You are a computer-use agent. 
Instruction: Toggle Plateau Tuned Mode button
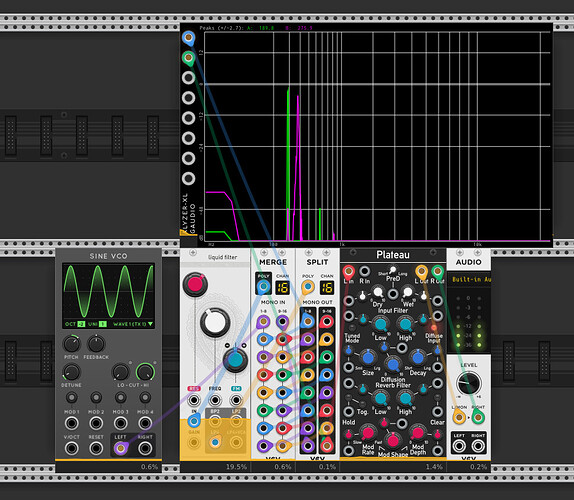(x=352, y=328)
